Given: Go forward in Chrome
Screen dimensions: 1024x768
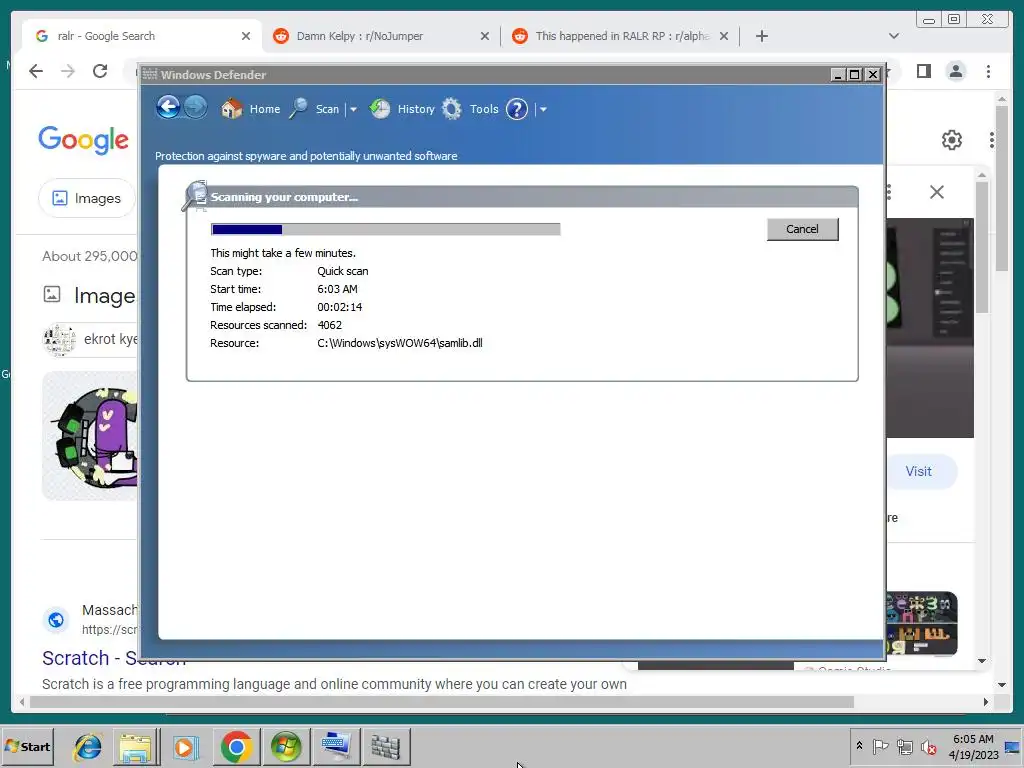Looking at the screenshot, I should [x=68, y=71].
